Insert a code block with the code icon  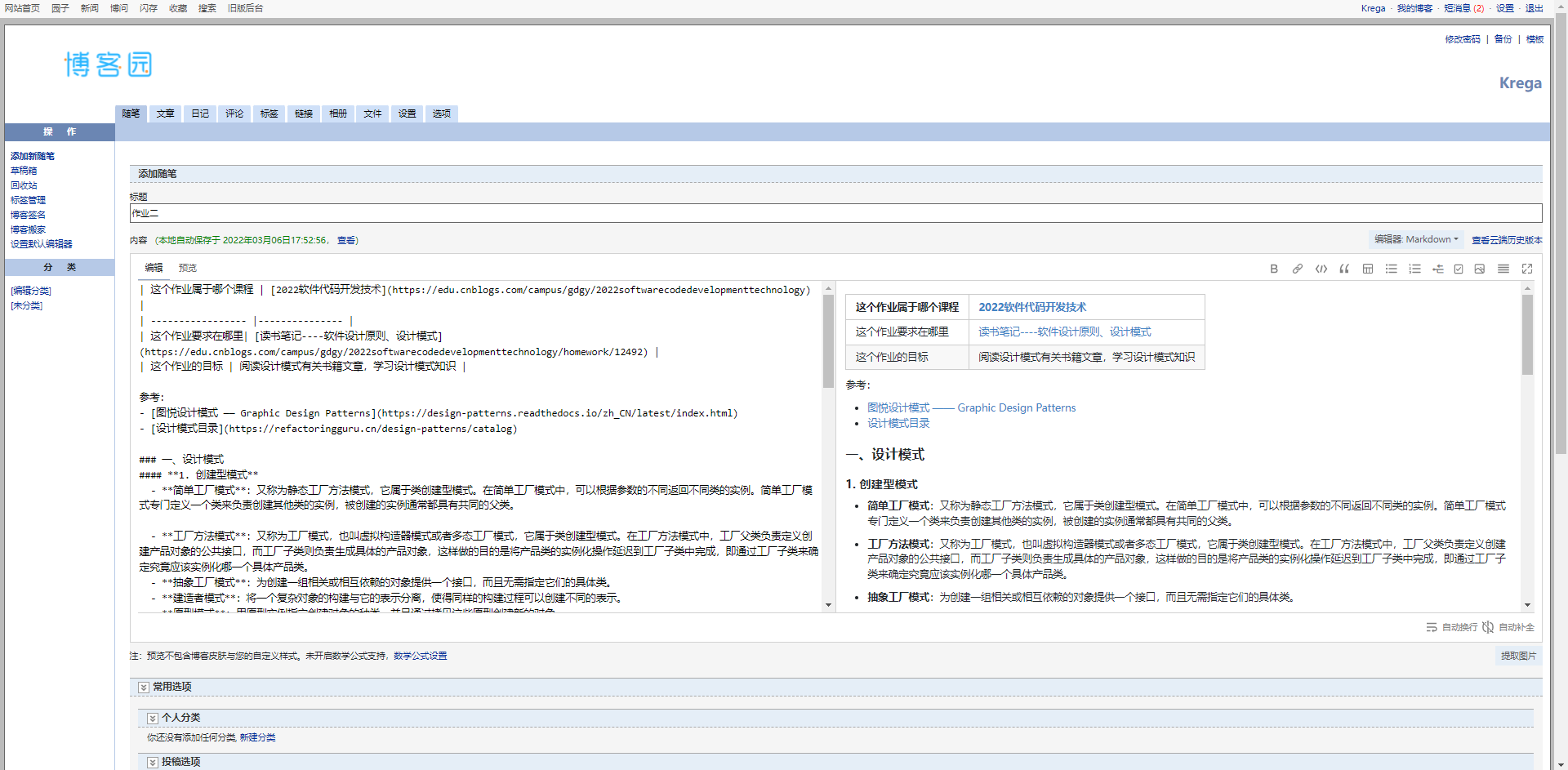coord(1321,269)
